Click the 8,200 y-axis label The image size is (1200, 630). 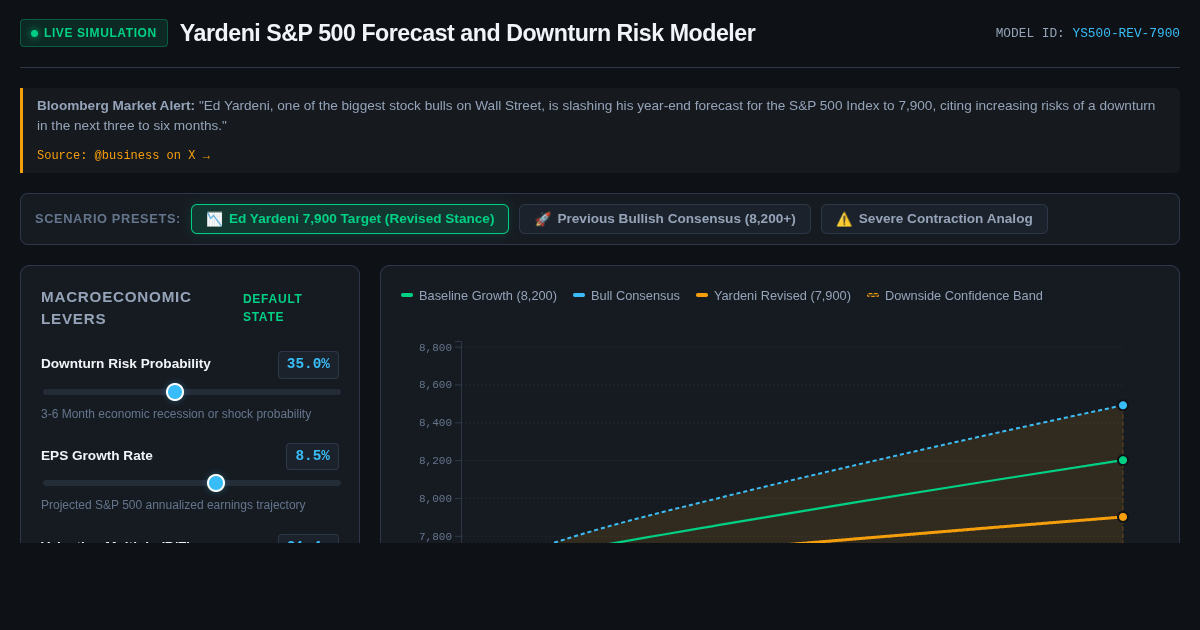pyautogui.click(x=435, y=461)
